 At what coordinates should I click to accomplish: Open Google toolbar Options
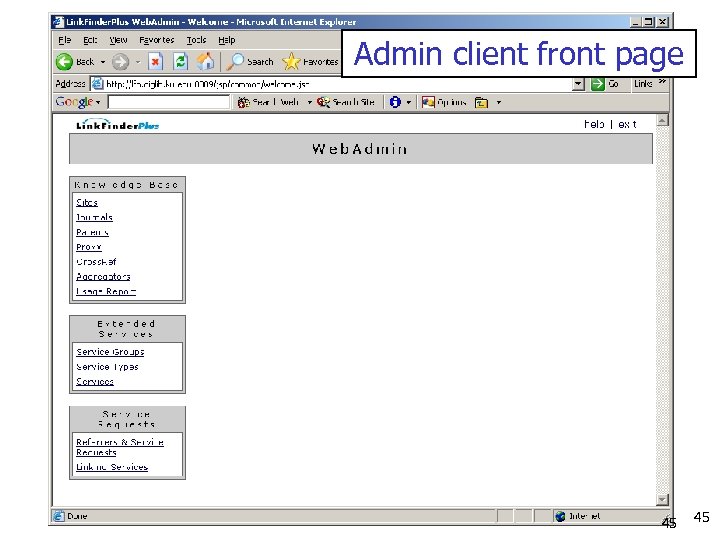(x=444, y=102)
